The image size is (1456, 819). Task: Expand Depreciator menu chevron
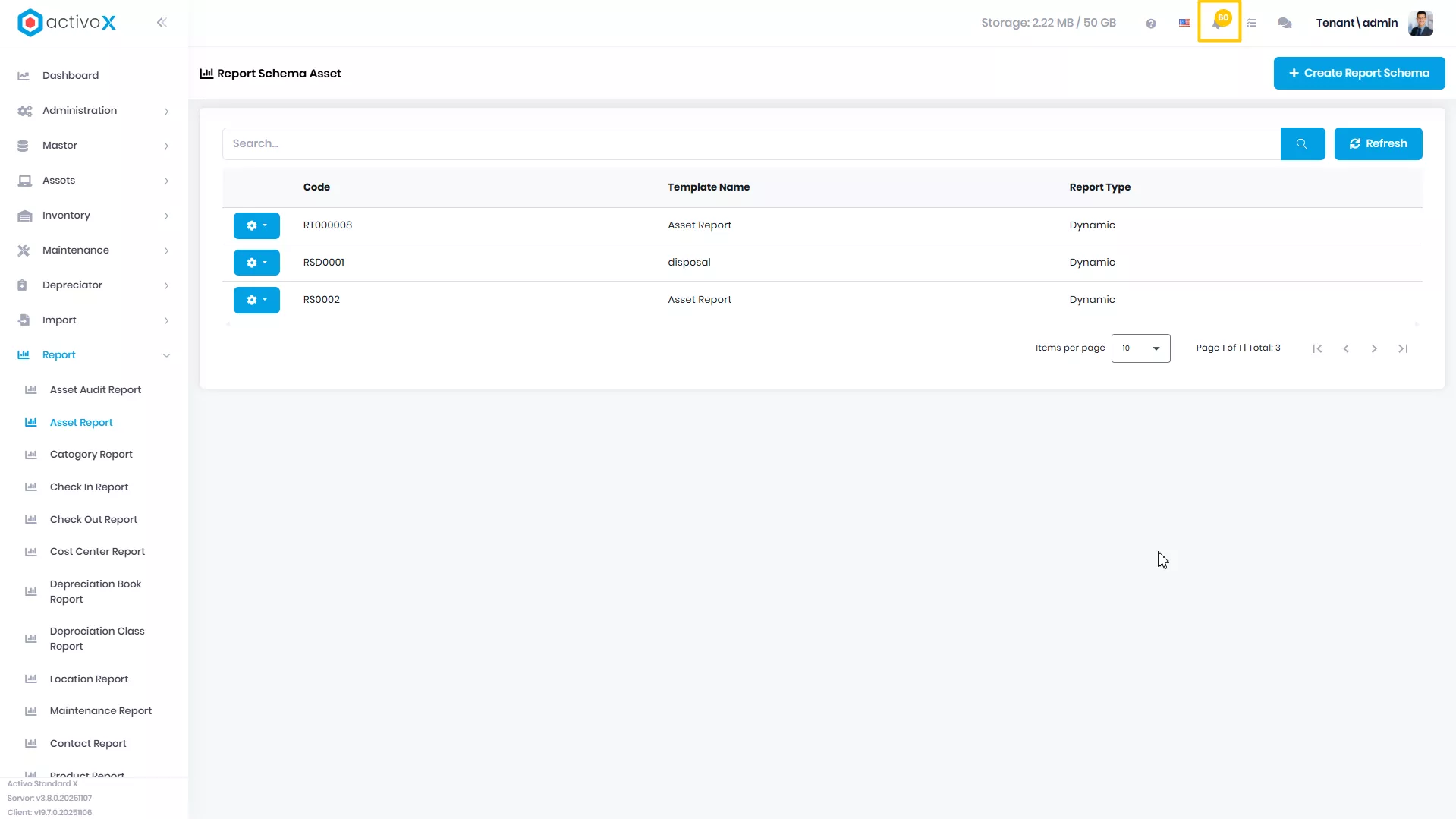click(x=166, y=285)
